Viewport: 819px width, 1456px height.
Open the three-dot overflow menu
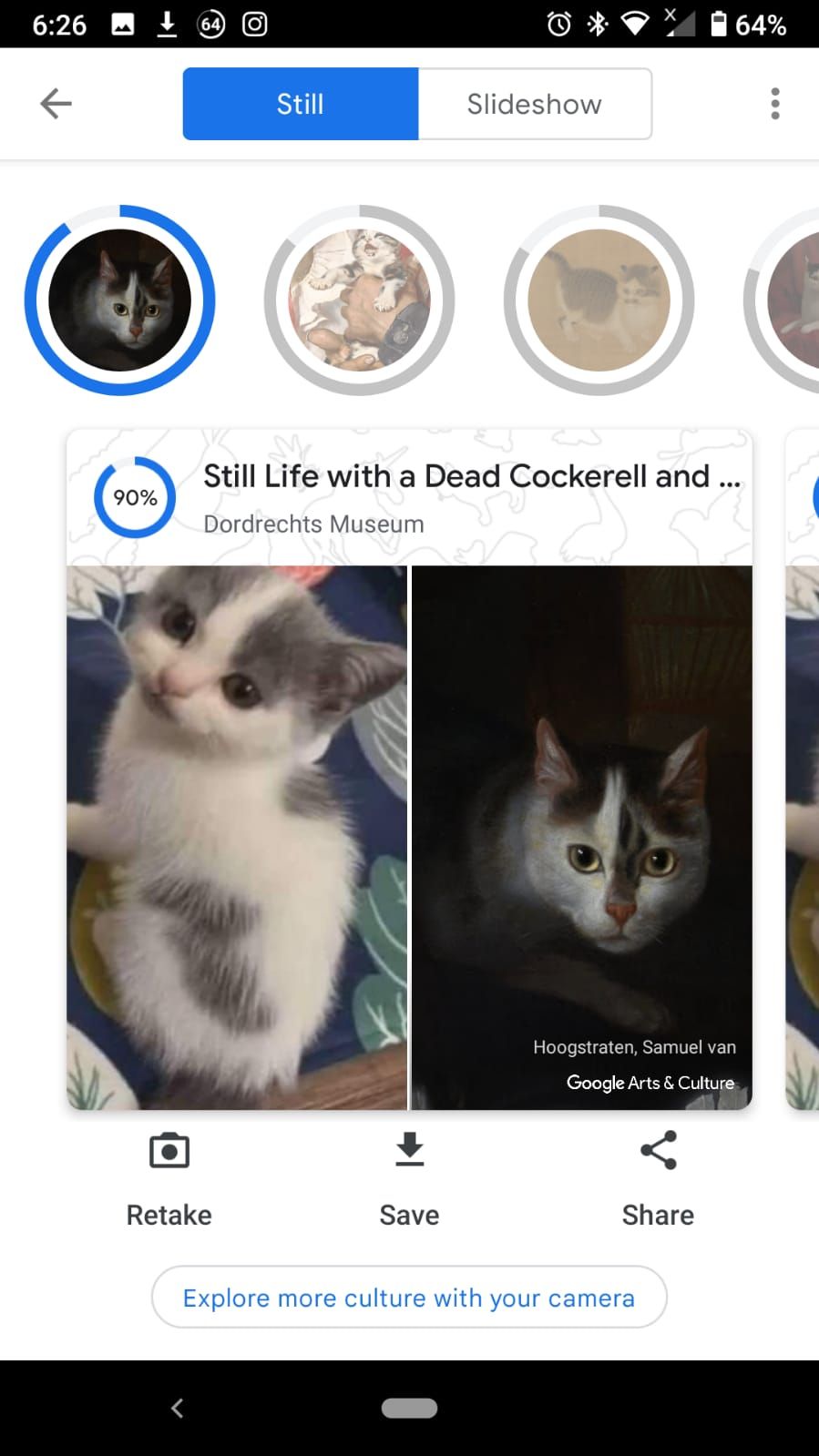[x=775, y=104]
